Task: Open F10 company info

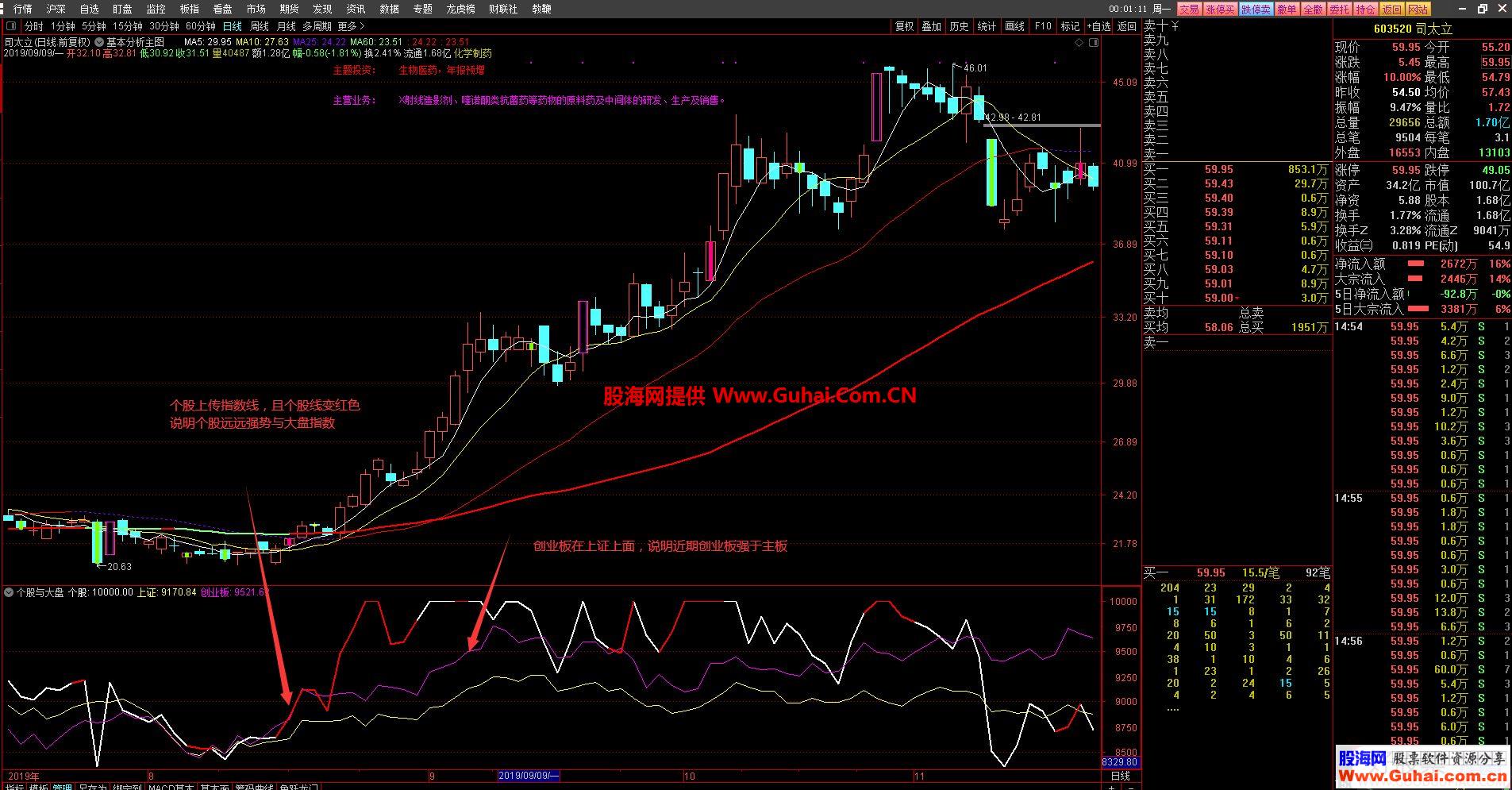Action: coord(1043,26)
